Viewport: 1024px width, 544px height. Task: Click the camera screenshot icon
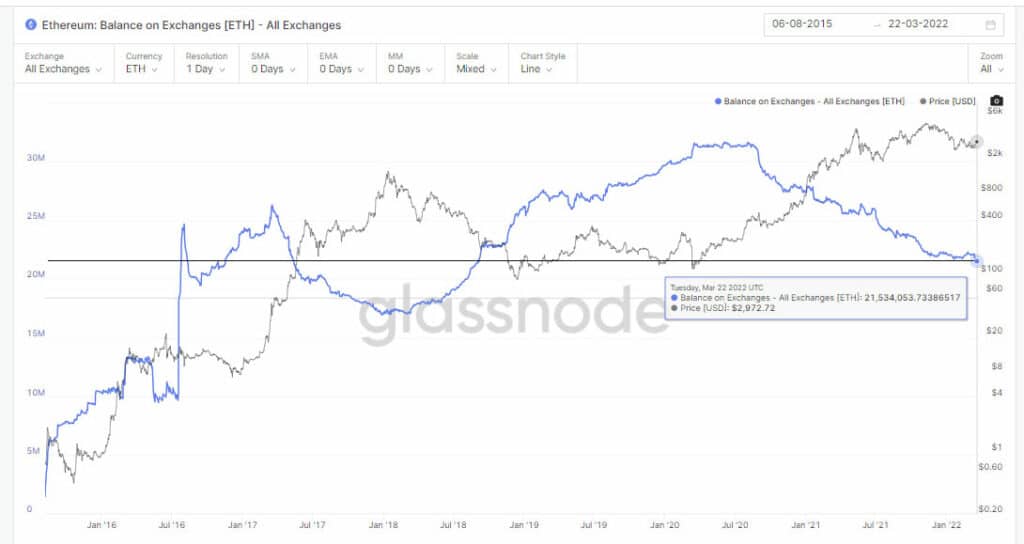click(x=996, y=101)
